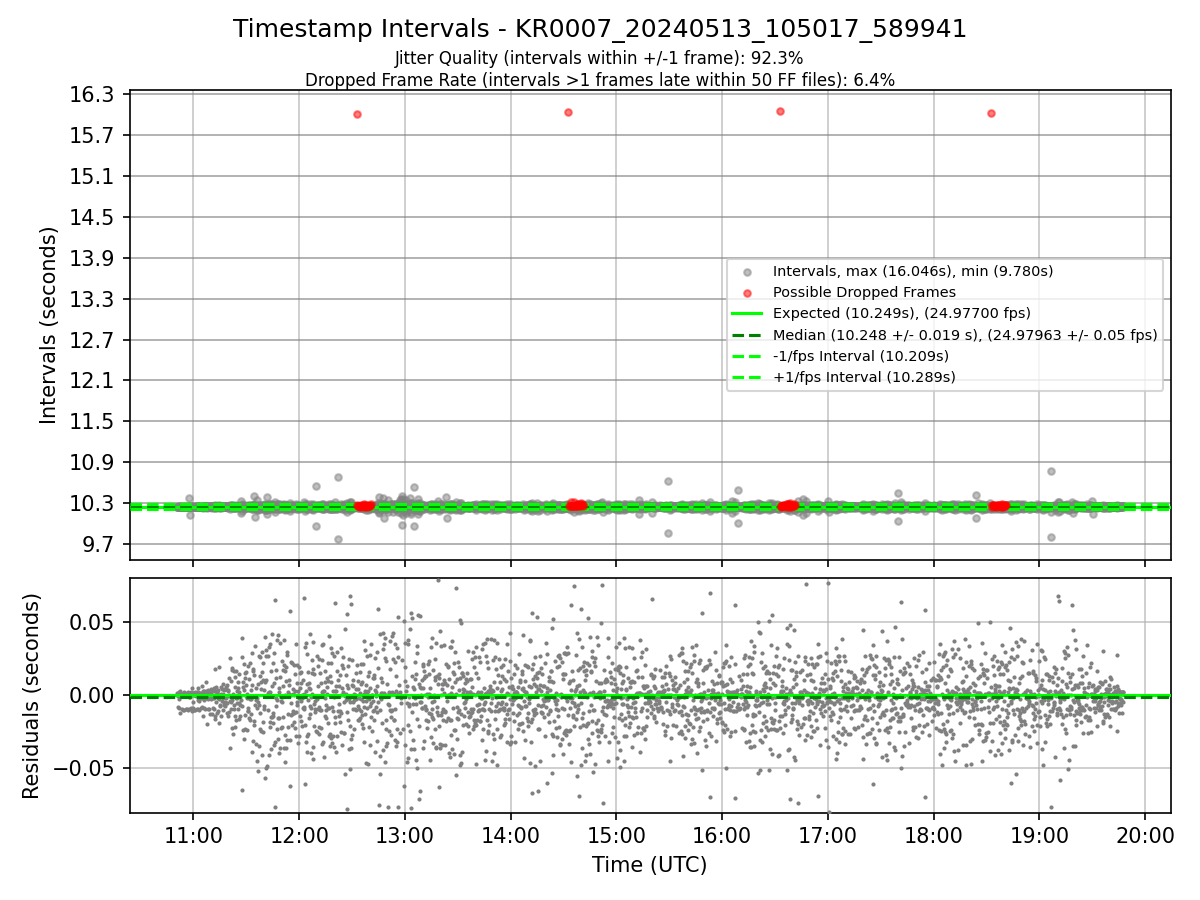
Task: Click the legend entry "Intervals, max (16.046s), min (9.780s)"
Action: tap(913, 271)
